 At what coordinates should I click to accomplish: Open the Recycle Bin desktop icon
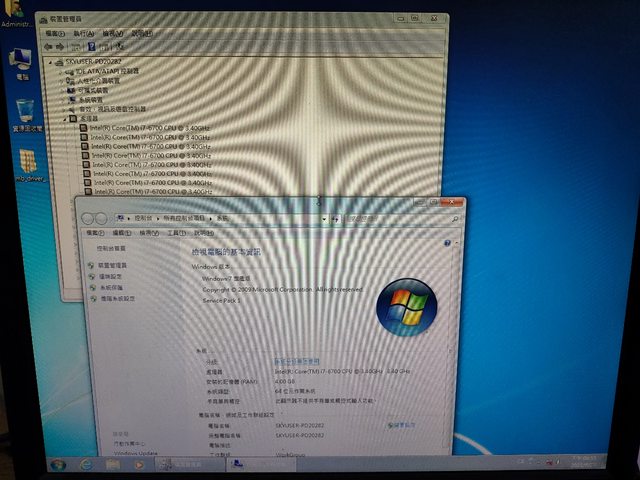tap(26, 110)
